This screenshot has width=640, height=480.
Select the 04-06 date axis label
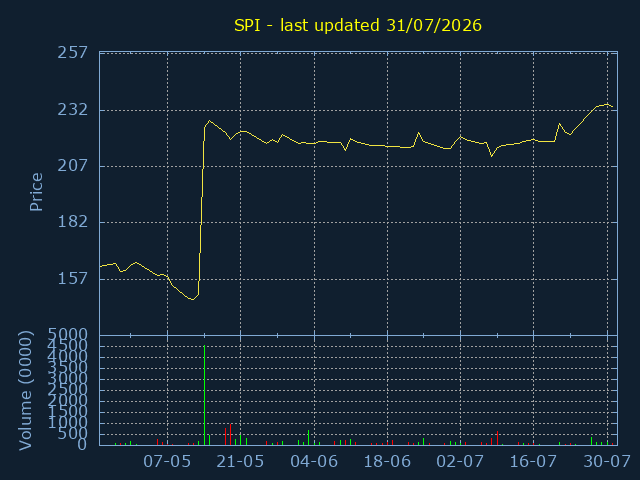click(314, 462)
